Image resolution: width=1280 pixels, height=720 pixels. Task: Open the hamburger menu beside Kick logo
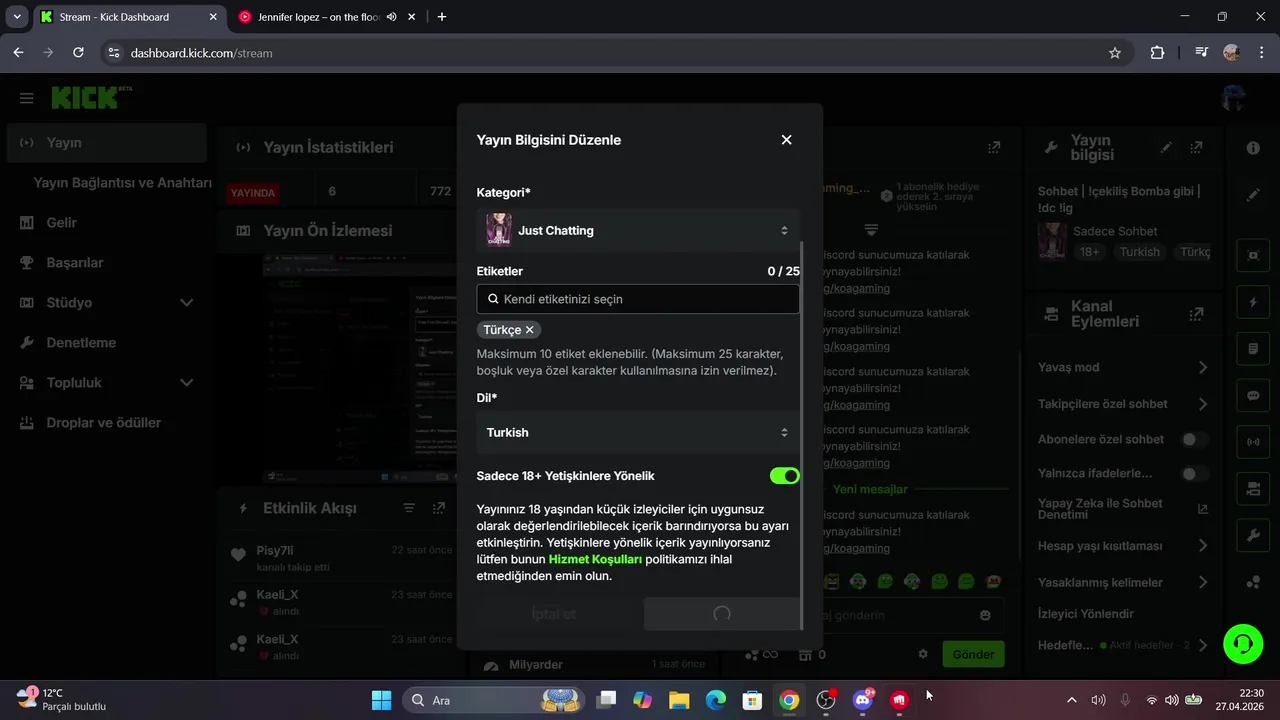click(x=27, y=98)
